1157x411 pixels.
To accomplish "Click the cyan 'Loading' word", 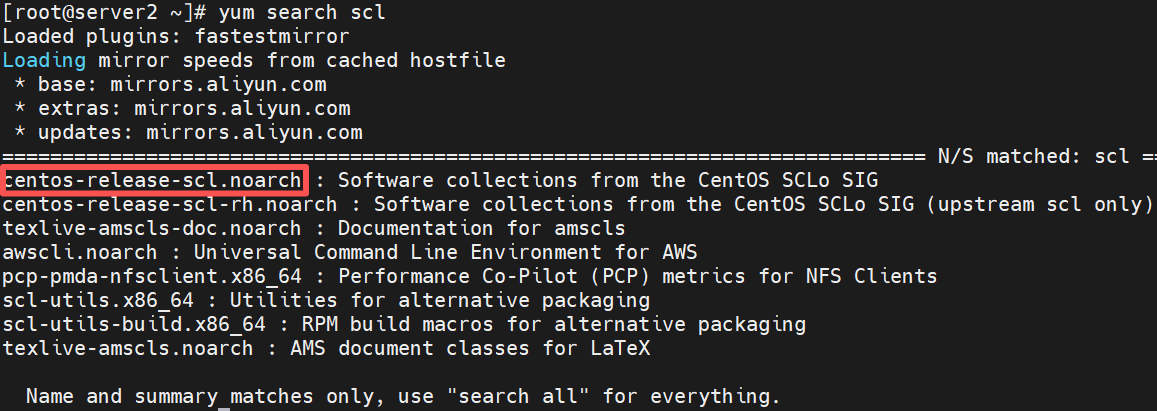I will 44,61.
